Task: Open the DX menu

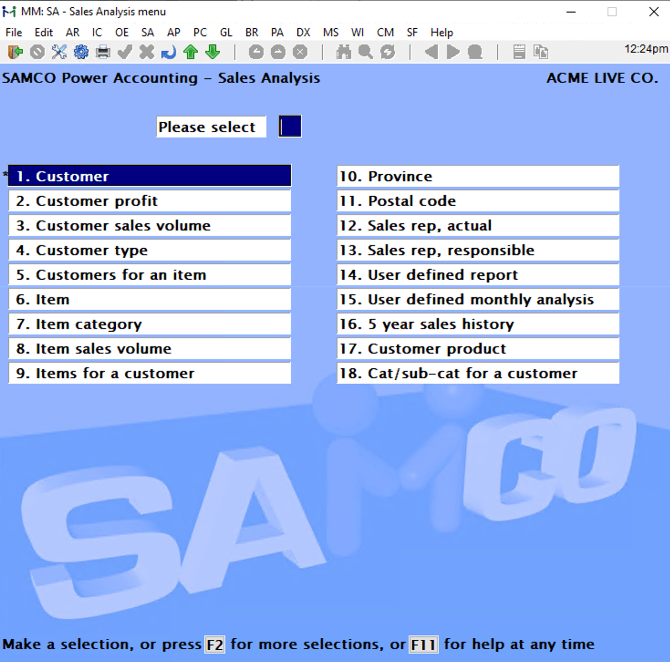Action: coord(303,32)
